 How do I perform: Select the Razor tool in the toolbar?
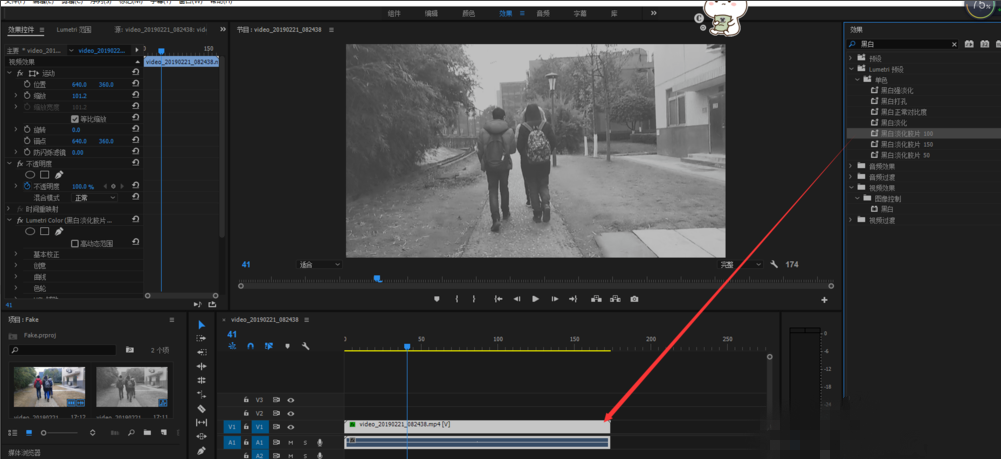click(x=201, y=409)
